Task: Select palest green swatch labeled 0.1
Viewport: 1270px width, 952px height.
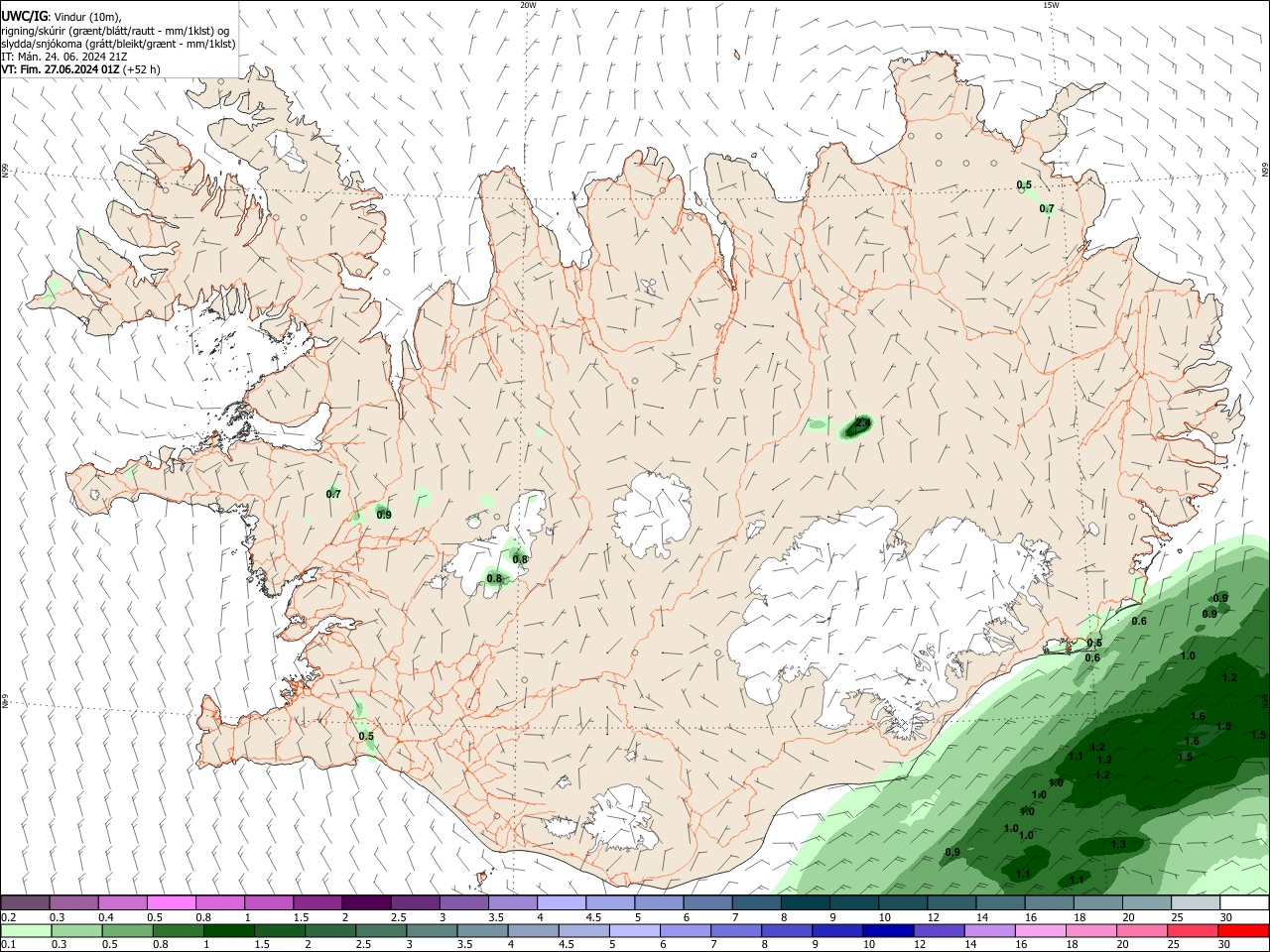Action: (x=25, y=931)
